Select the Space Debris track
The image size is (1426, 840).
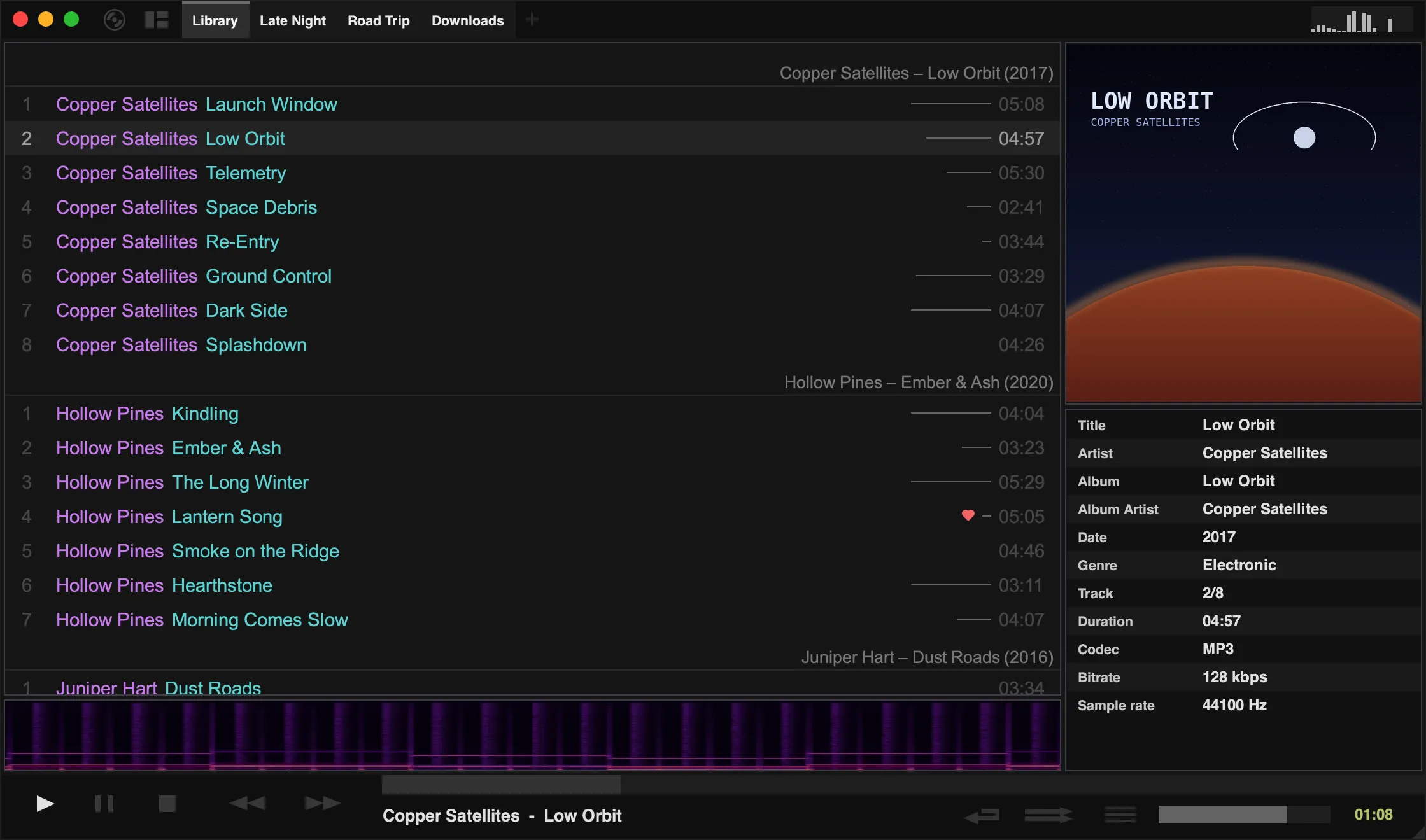(533, 207)
